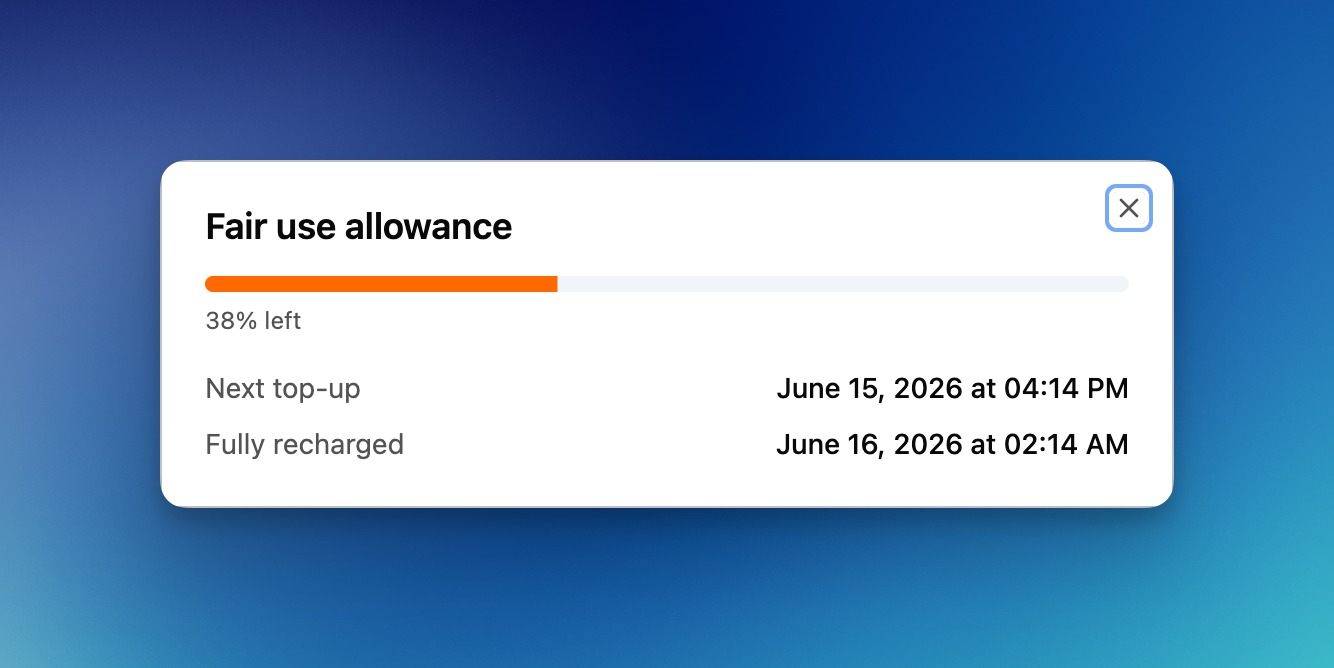The width and height of the screenshot is (1334, 668).
Task: Click the "Next top-up" label
Action: click(283, 389)
